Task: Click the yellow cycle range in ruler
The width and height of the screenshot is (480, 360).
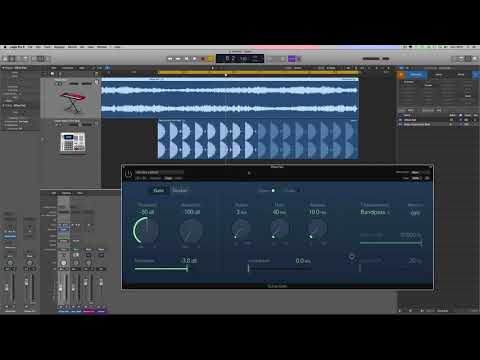Action: pos(258,72)
